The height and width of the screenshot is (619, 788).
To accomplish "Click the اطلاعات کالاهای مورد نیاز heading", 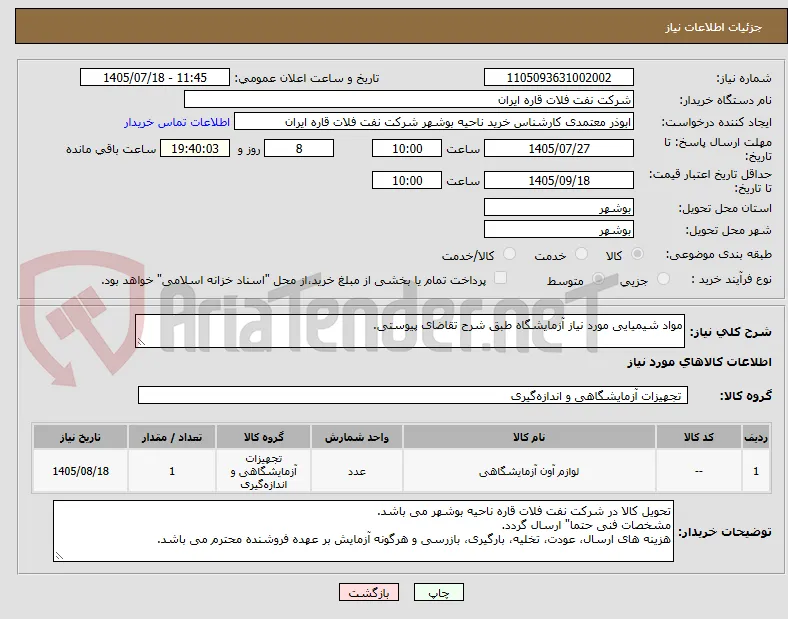I will 699,362.
